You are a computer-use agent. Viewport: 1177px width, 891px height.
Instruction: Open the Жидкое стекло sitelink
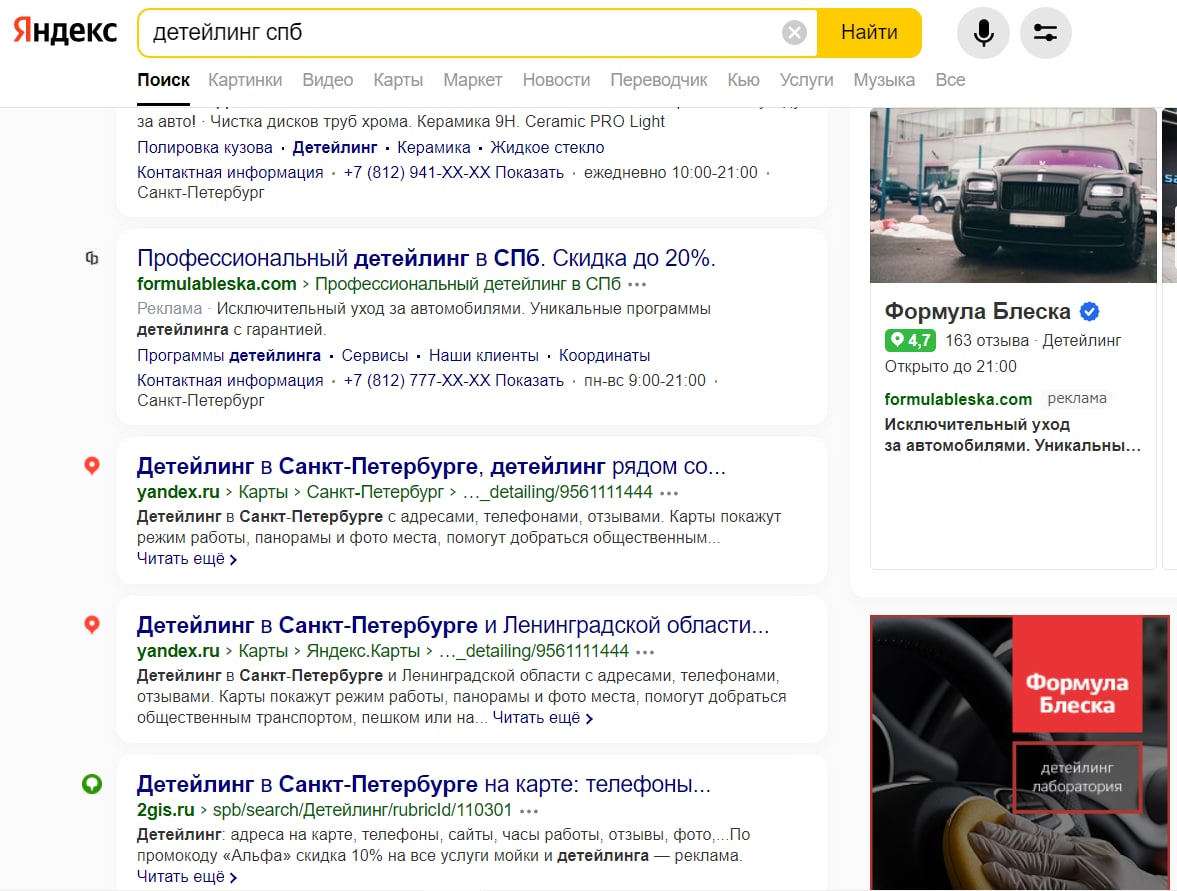(547, 147)
